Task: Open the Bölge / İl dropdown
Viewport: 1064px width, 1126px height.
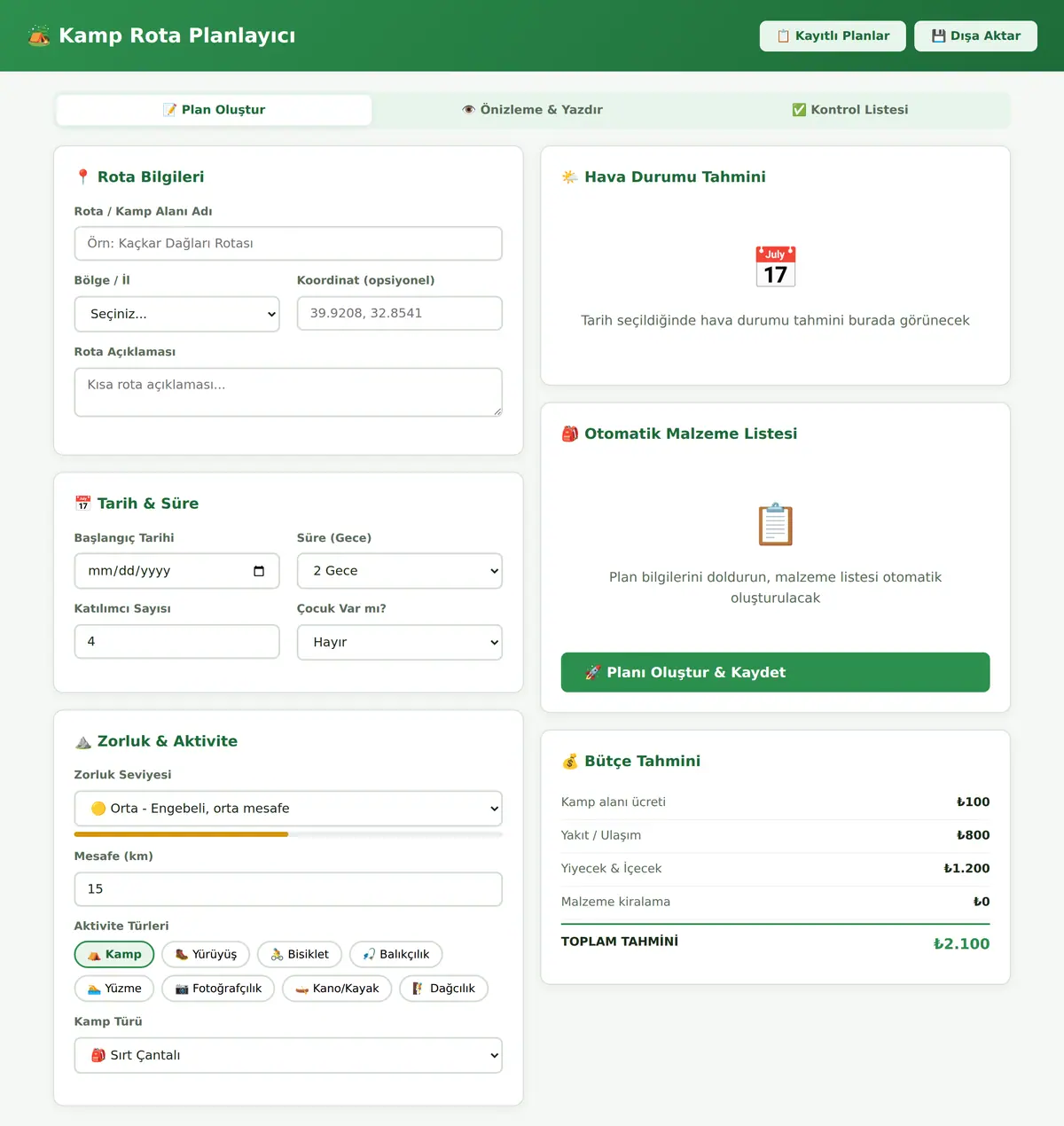Action: 177,314
